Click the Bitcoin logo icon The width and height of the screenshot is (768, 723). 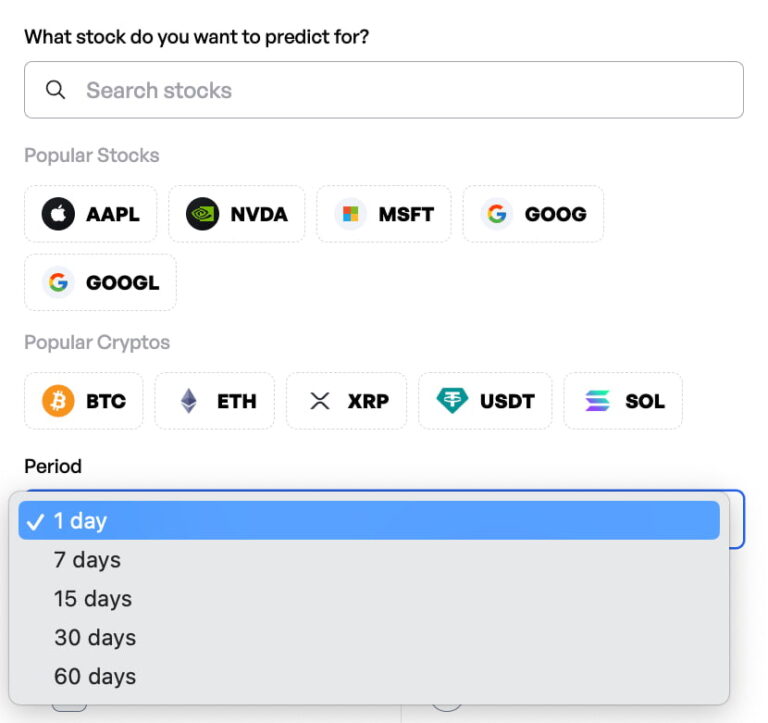click(58, 401)
